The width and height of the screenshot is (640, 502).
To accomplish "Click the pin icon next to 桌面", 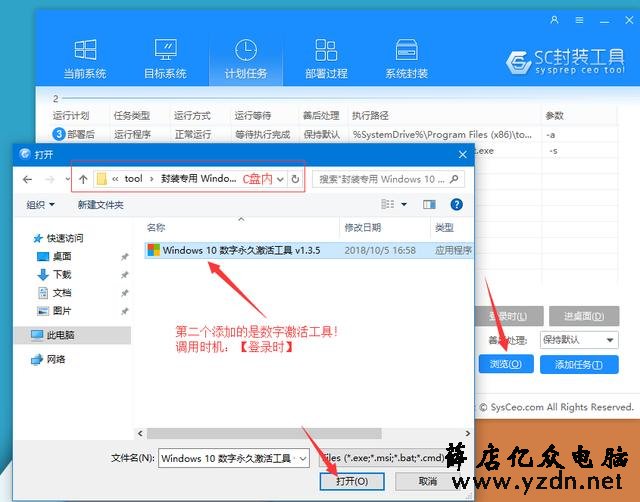I will [x=125, y=257].
